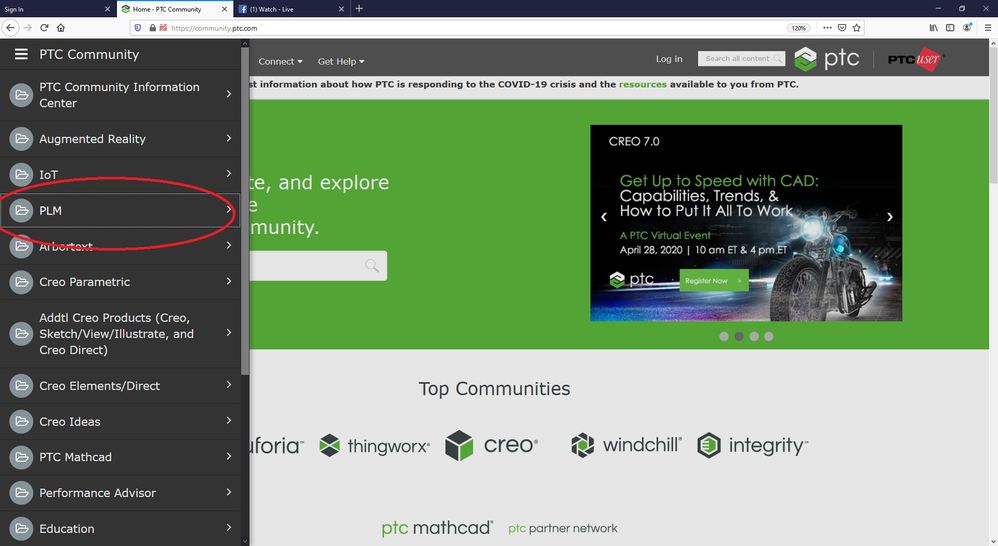998x546 pixels.
Task: Open the integrity community logo link
Action: 752,445
